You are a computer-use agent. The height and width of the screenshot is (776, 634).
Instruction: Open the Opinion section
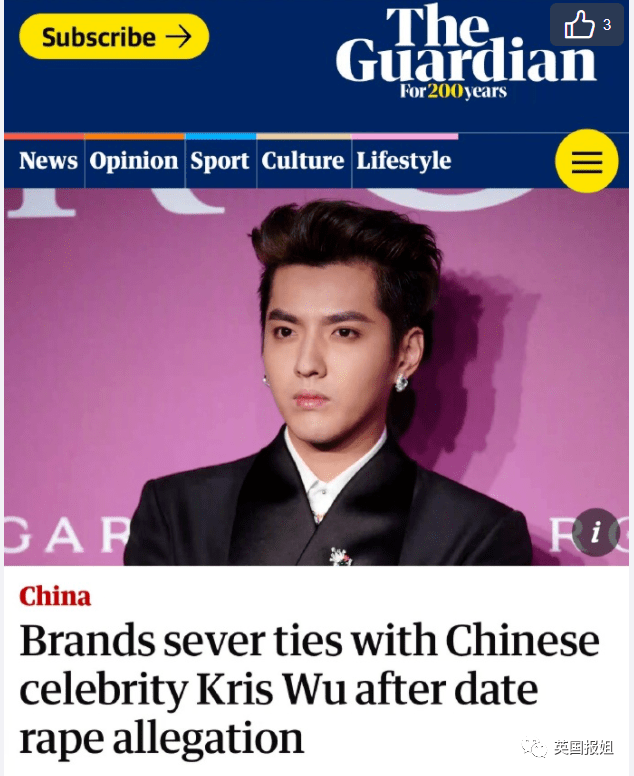coord(134,161)
